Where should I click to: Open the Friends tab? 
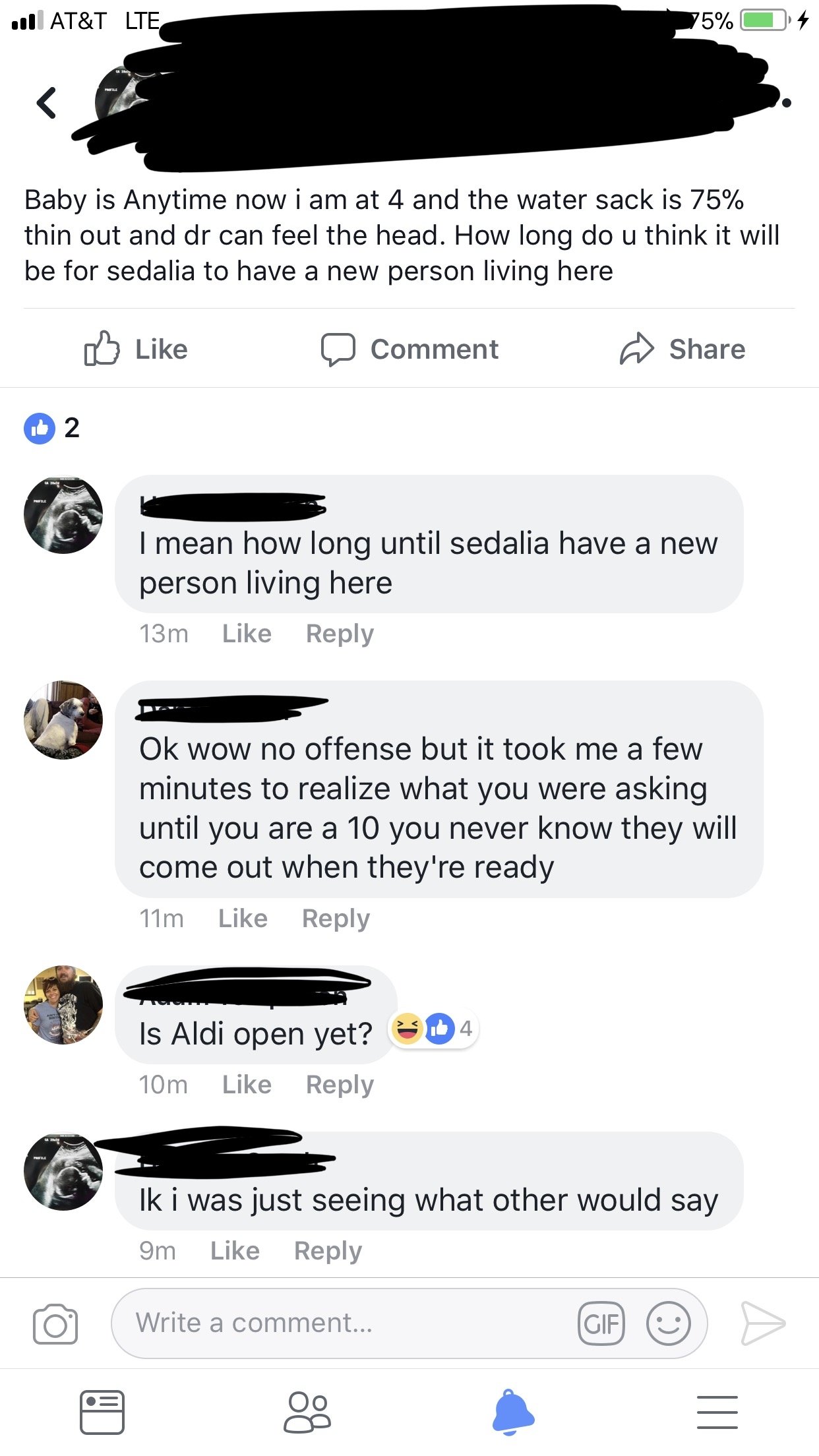click(x=307, y=1412)
